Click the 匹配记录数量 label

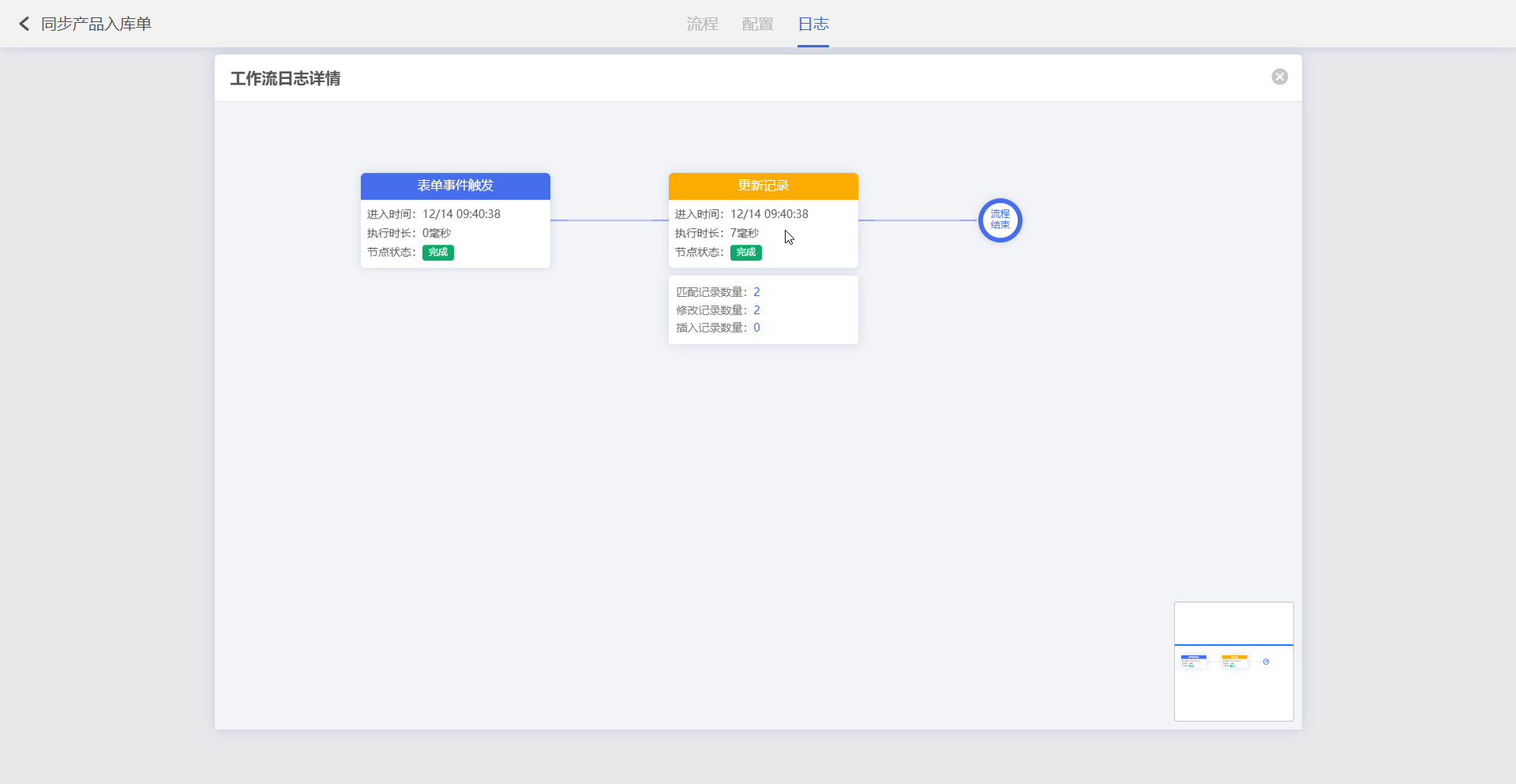point(711,292)
